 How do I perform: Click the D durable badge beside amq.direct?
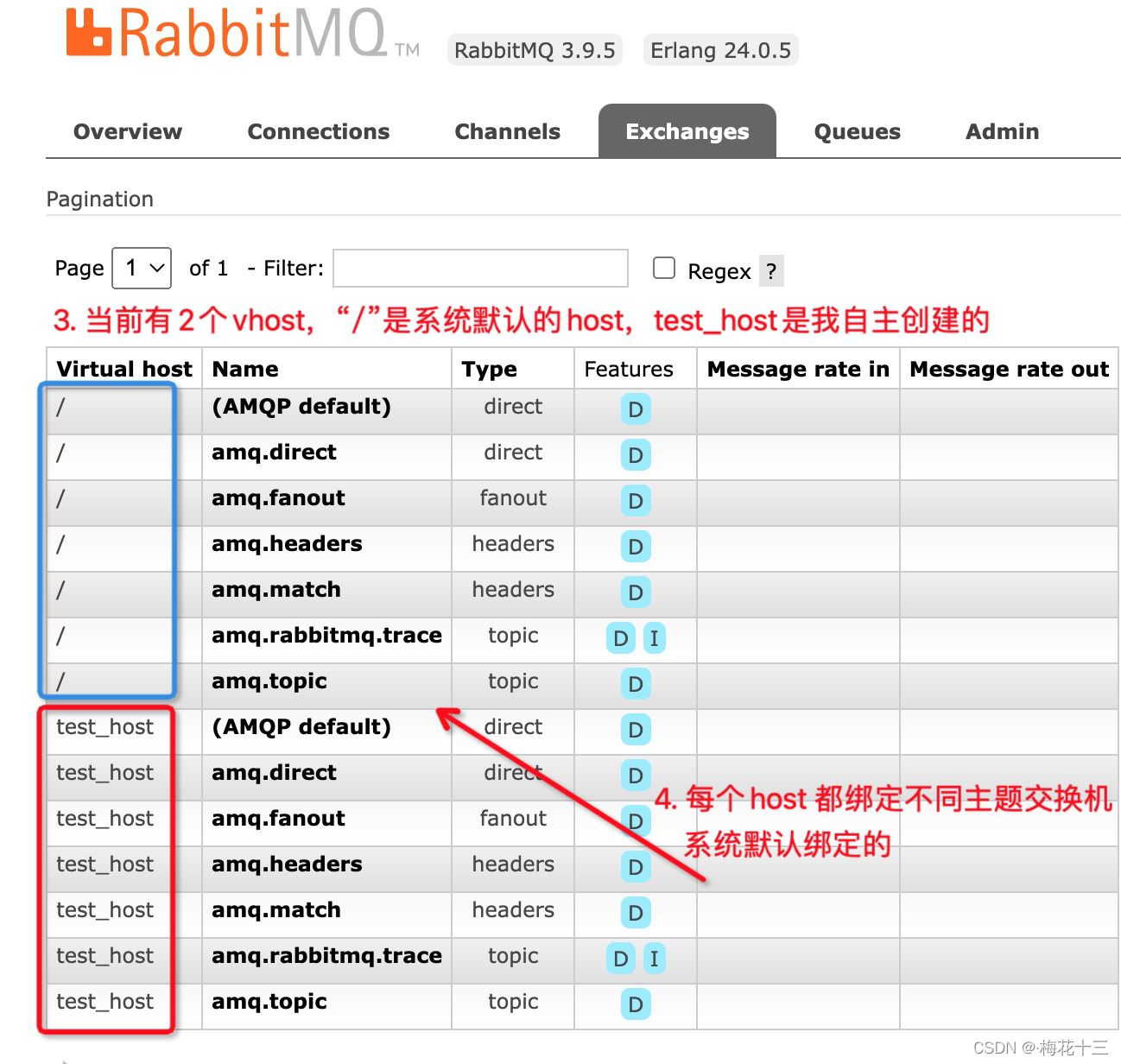(x=635, y=455)
